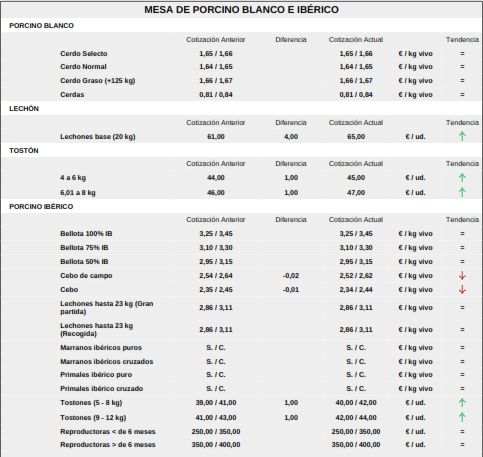Viewport: 483px width, 457px height.
Task: Click the current quote 42,00 / 44,00
Action: click(x=356, y=418)
